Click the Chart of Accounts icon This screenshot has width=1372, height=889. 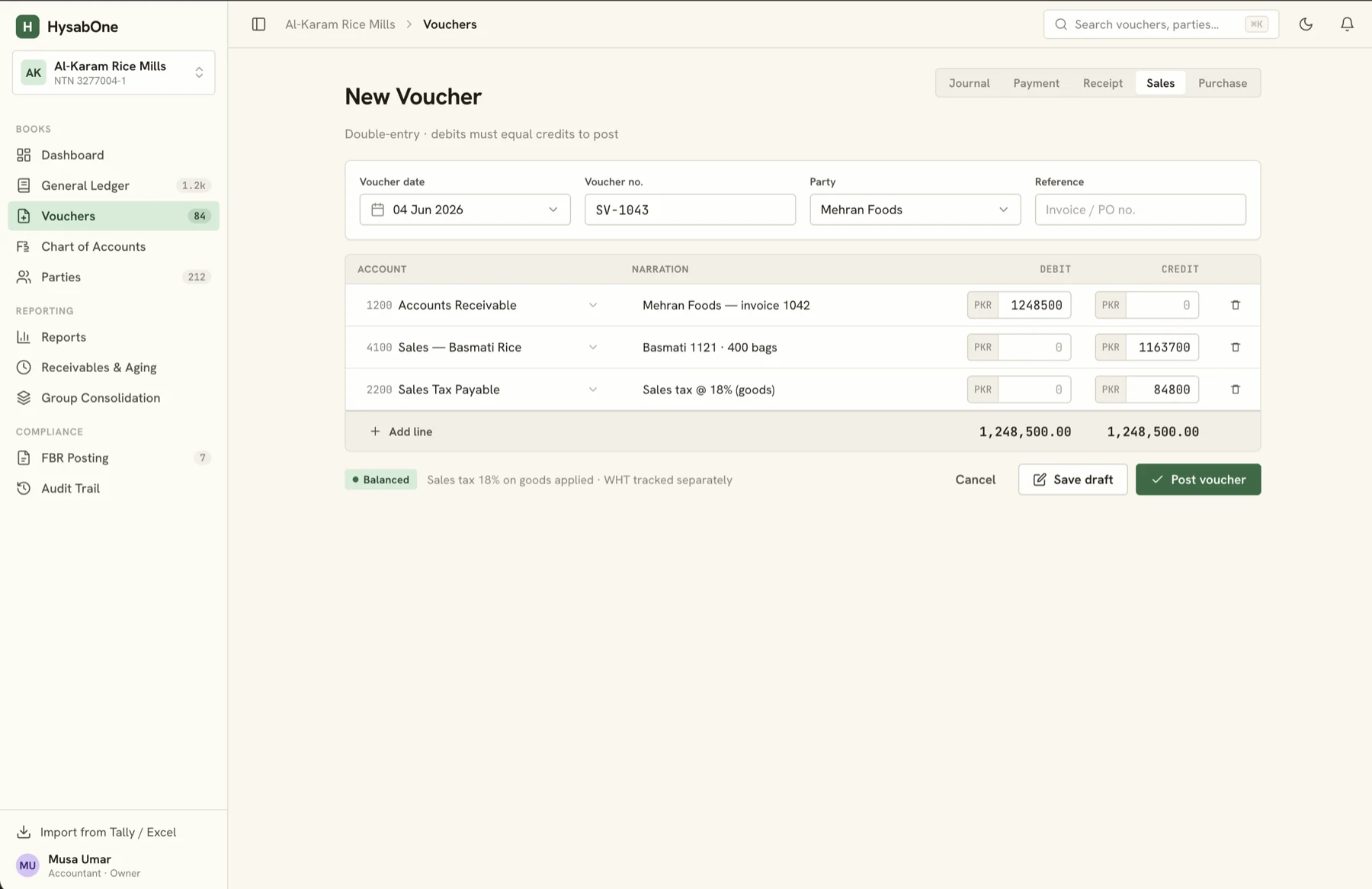point(24,246)
